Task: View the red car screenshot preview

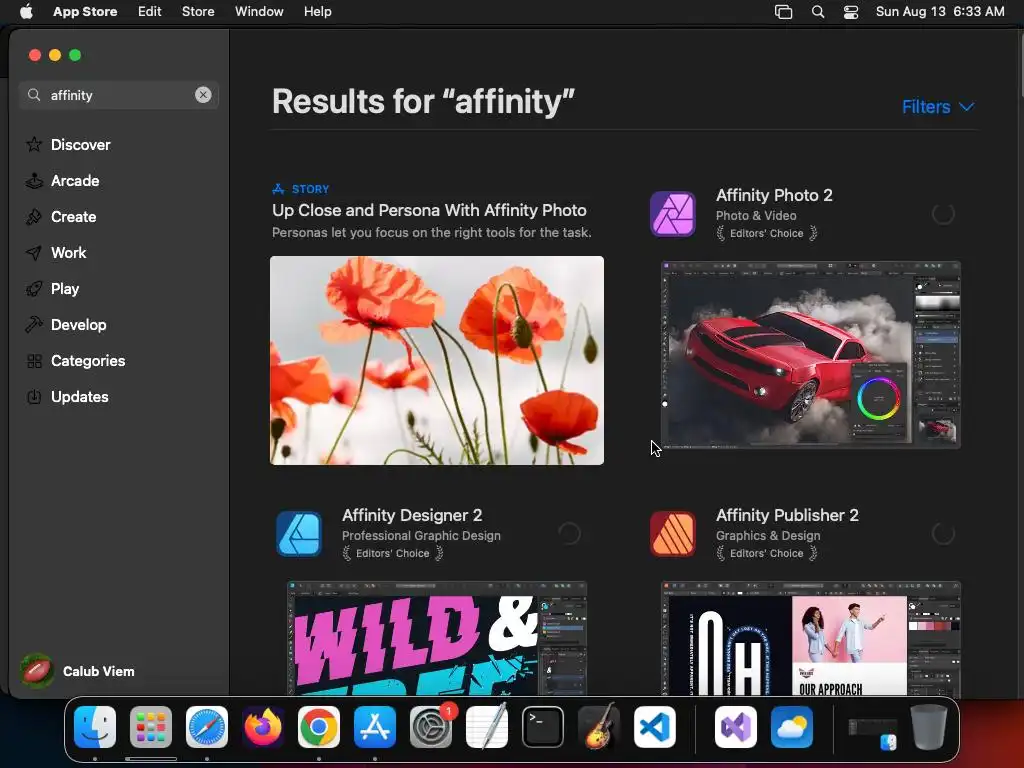Action: (x=810, y=355)
